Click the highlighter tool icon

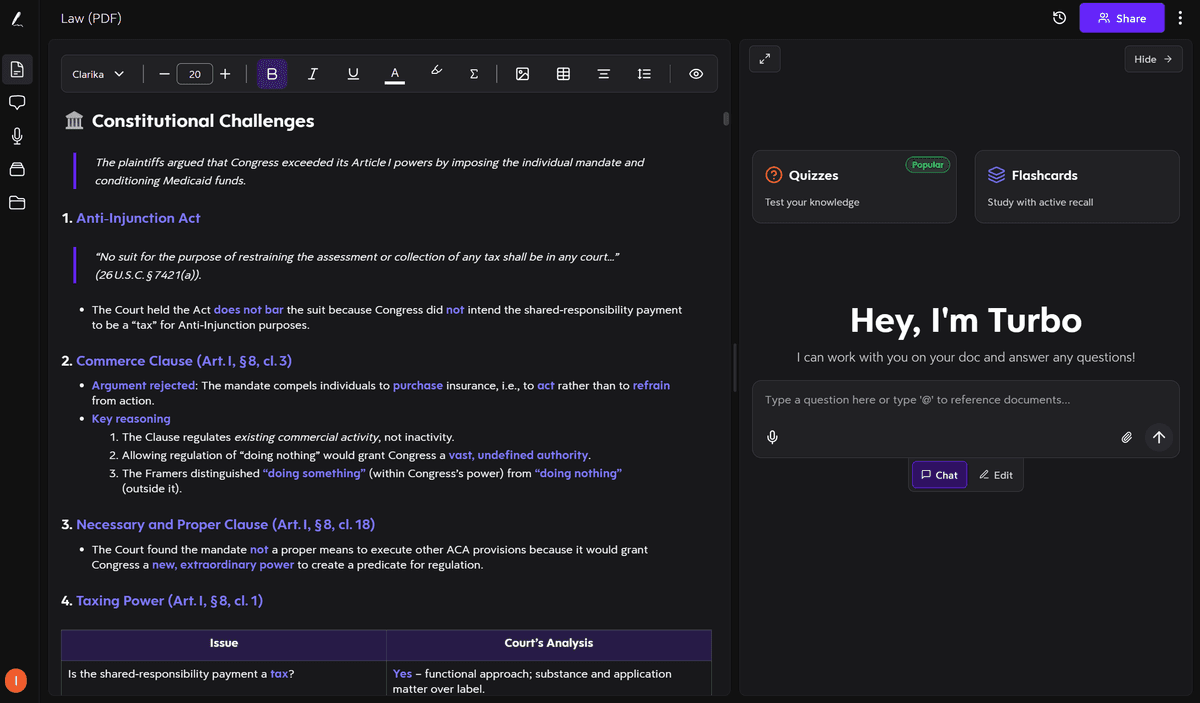(x=436, y=73)
